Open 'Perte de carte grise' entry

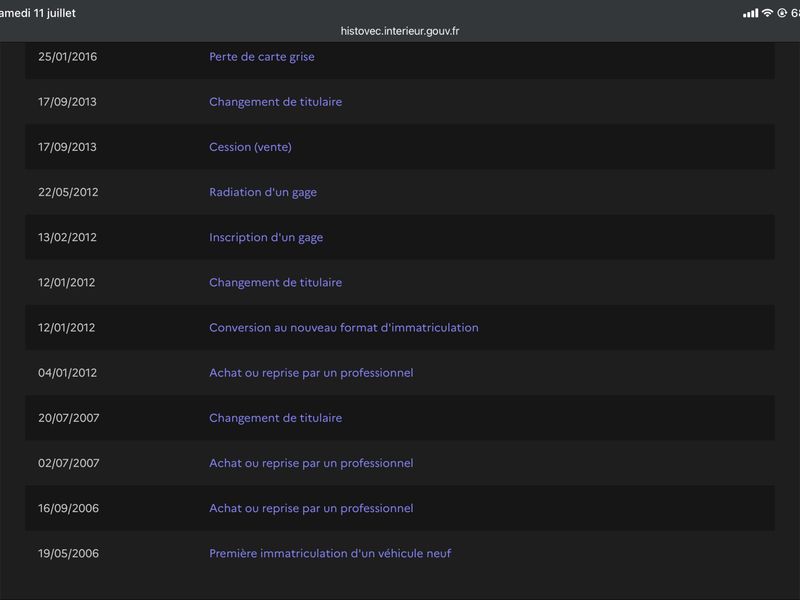[262, 57]
